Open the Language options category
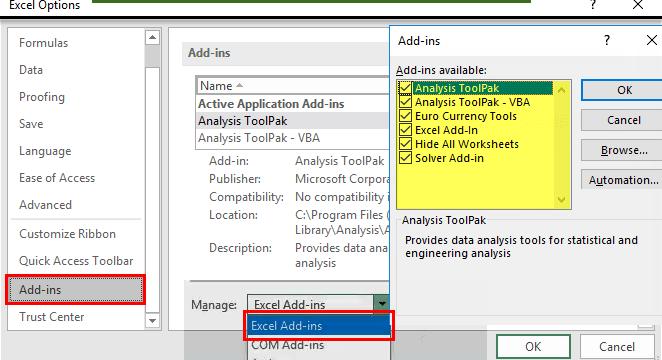Viewport: 662px width, 360px height. coord(45,151)
